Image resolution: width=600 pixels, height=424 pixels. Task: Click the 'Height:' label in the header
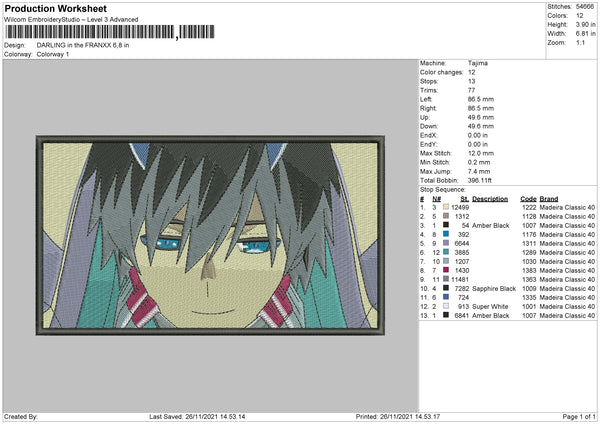click(558, 24)
